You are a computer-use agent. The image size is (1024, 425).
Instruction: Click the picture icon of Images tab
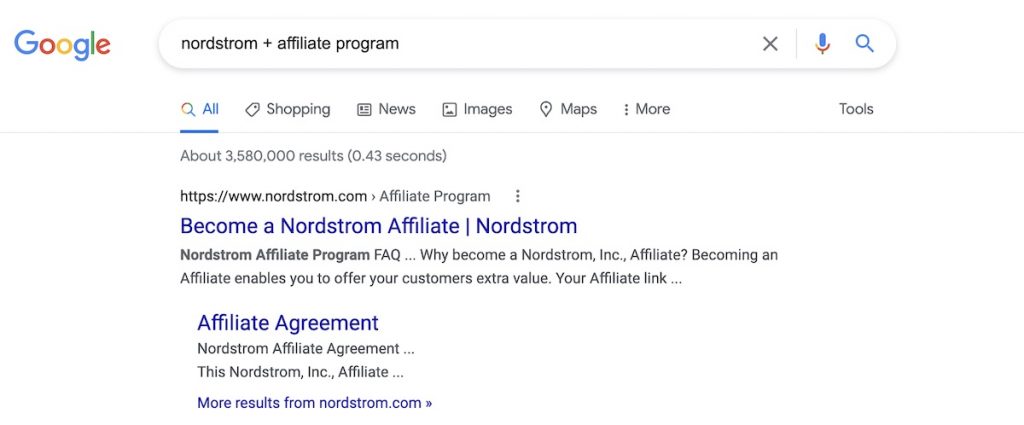point(449,110)
